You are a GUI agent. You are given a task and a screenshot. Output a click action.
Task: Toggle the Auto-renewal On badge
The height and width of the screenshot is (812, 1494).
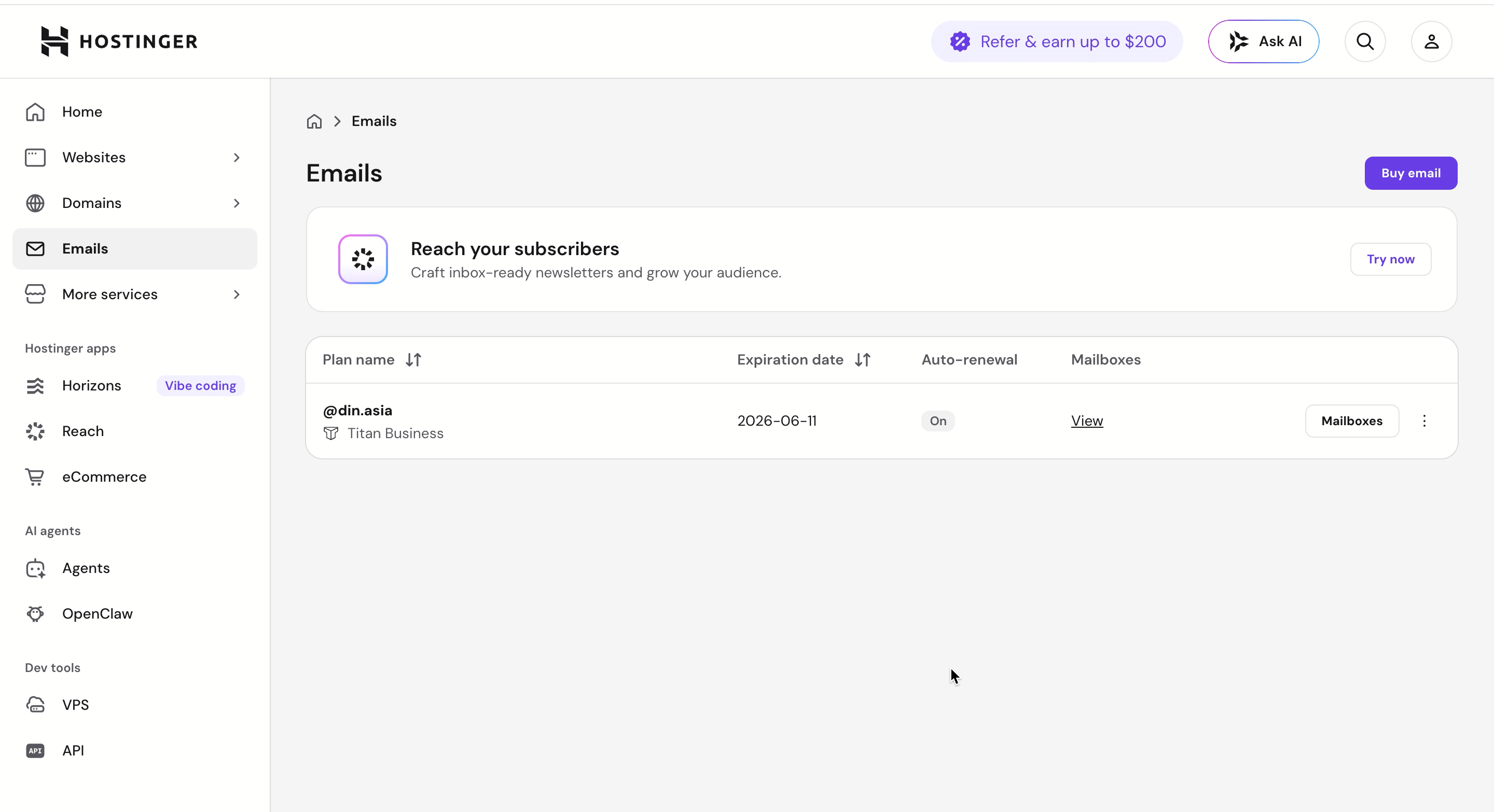(938, 421)
